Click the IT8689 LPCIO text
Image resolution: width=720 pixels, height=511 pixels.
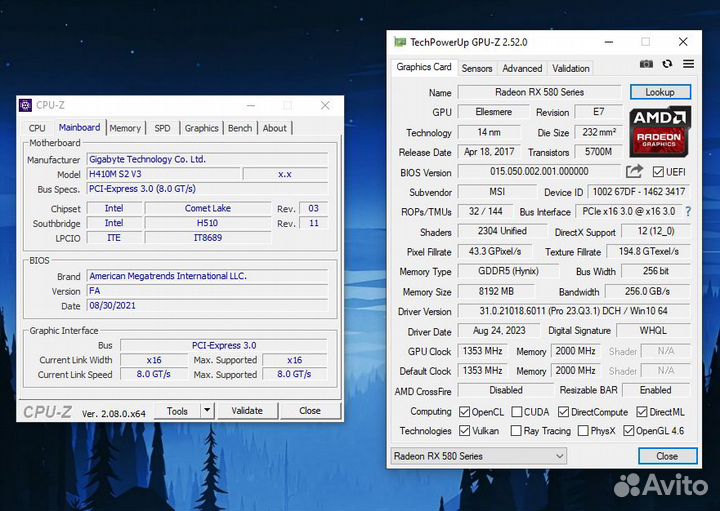(x=208, y=237)
